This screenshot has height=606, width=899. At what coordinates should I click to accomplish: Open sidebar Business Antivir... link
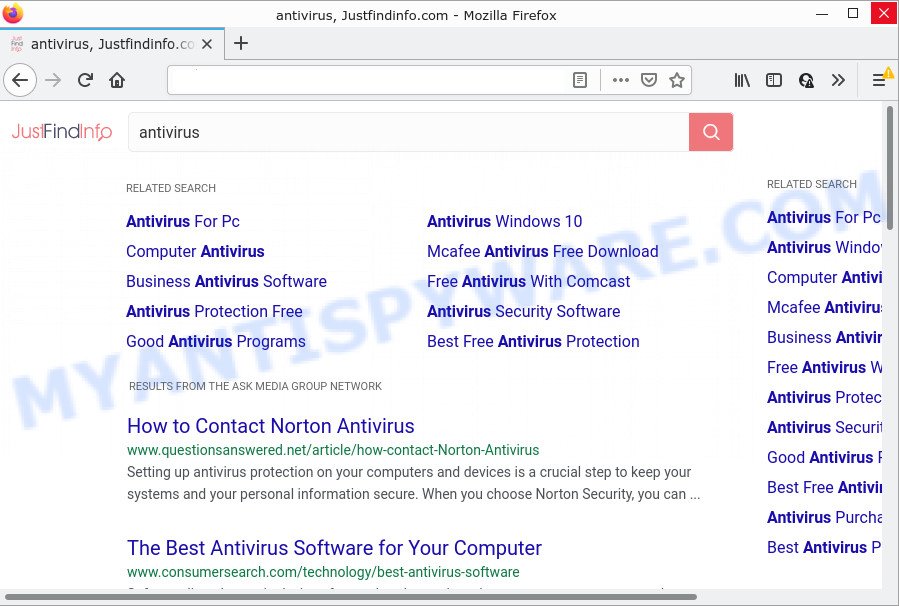tap(824, 337)
